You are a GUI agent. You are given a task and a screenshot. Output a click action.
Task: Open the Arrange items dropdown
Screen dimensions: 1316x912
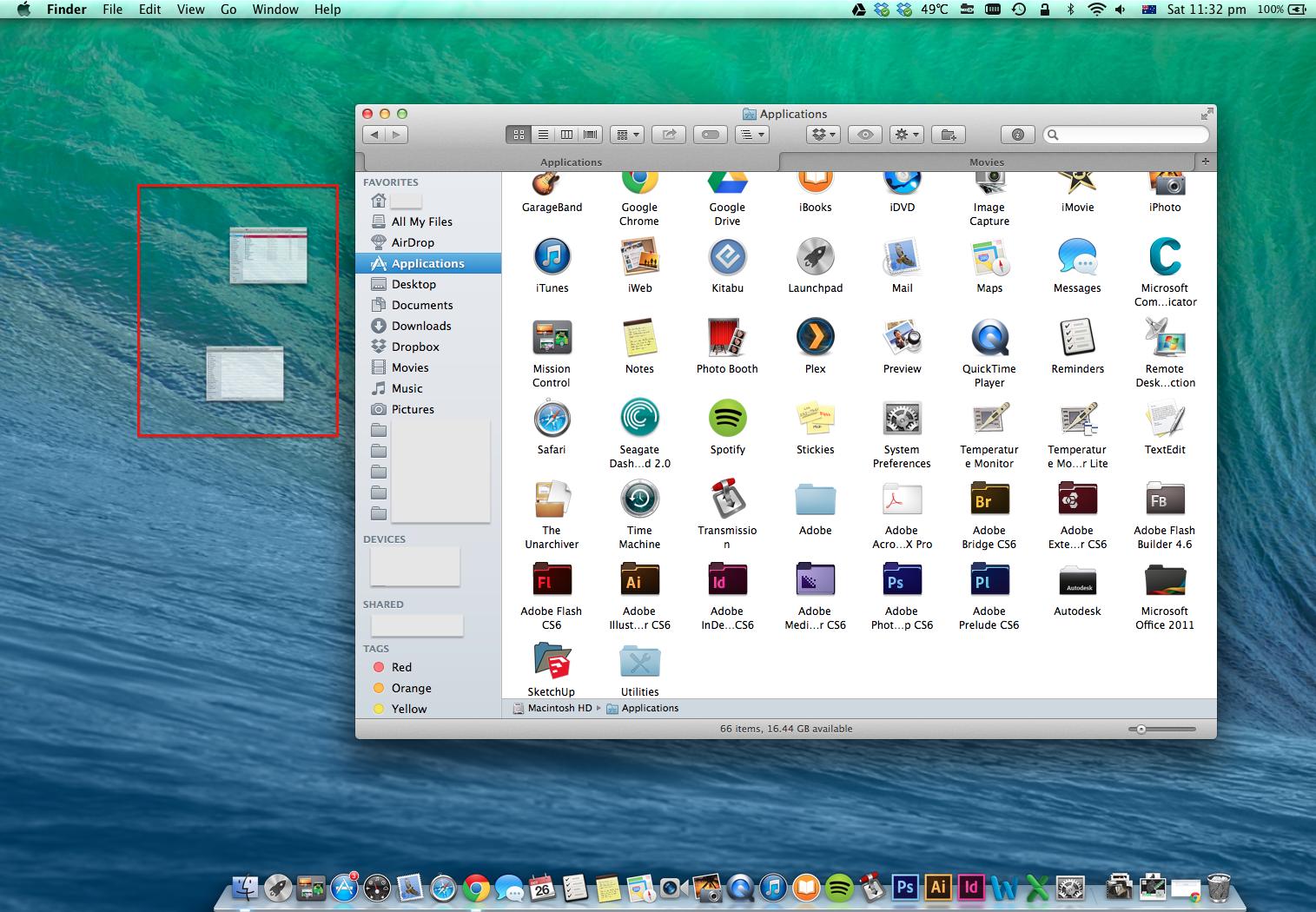626,135
